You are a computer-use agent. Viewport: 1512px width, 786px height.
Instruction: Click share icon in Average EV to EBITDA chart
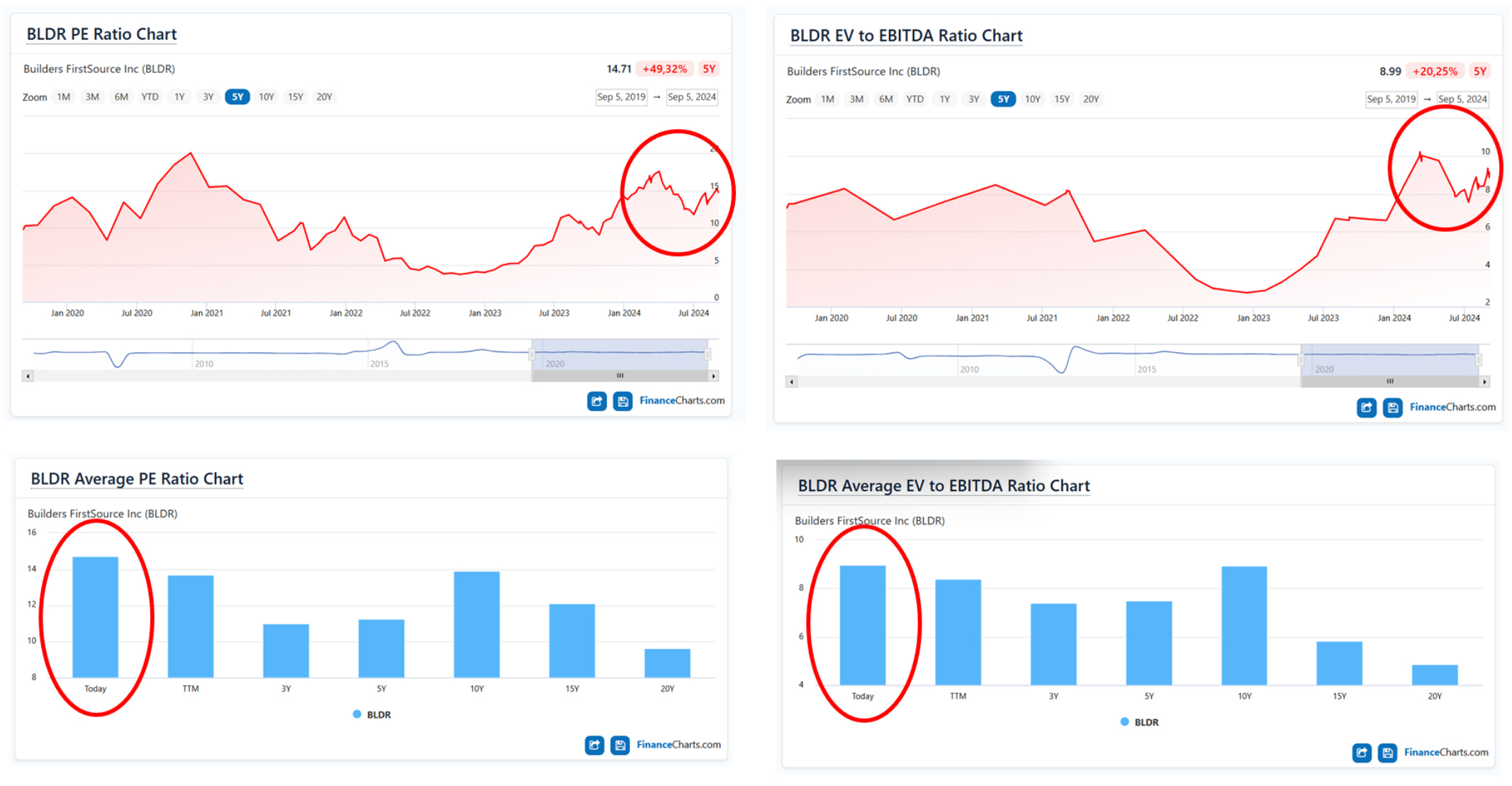[x=1362, y=753]
